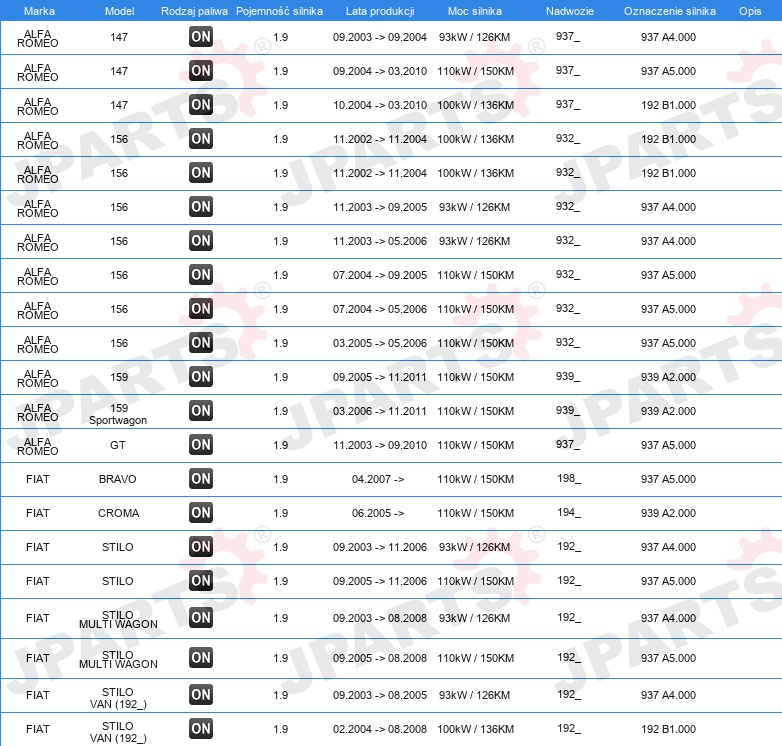Click ON badge in Fiat CROMA row
Screen dimensions: 782x746
click(201, 513)
